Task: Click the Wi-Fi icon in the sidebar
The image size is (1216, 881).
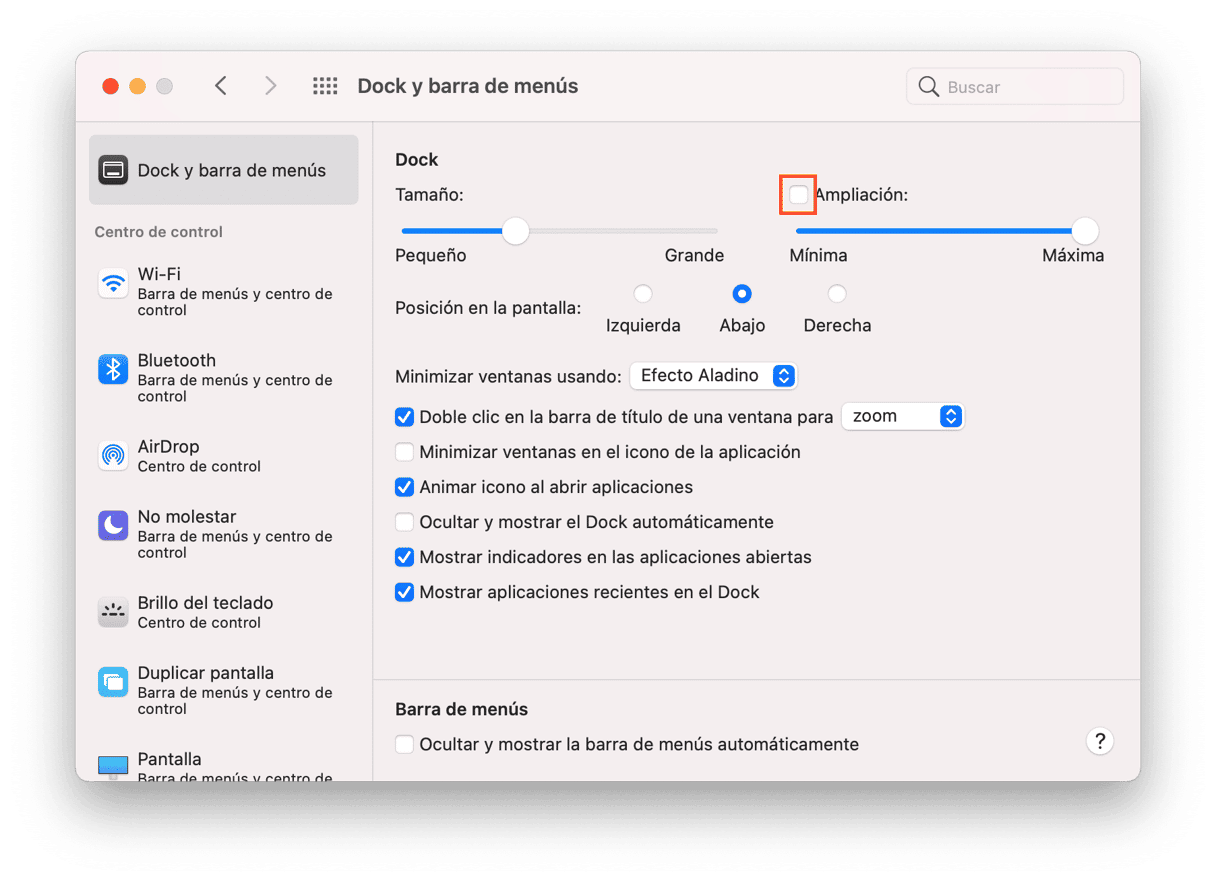Action: click(x=113, y=283)
